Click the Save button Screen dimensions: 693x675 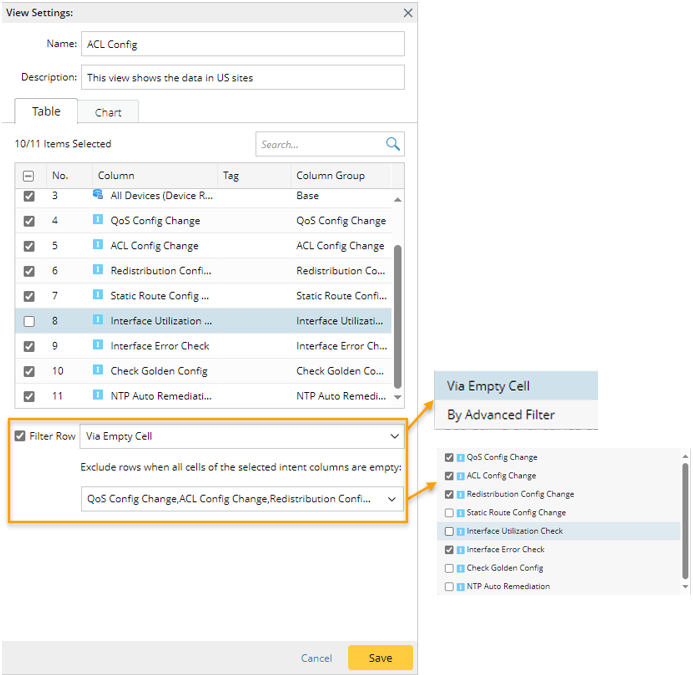click(381, 658)
